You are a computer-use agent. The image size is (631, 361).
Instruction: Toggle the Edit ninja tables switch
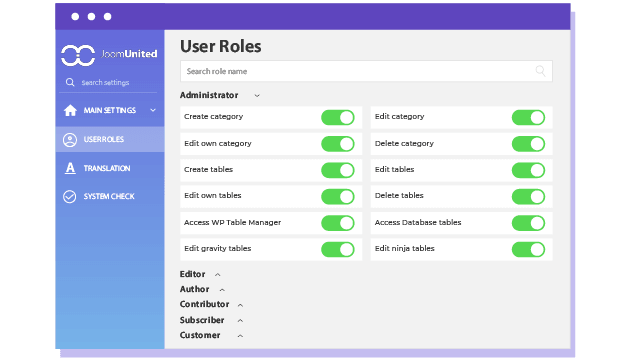pos(528,249)
